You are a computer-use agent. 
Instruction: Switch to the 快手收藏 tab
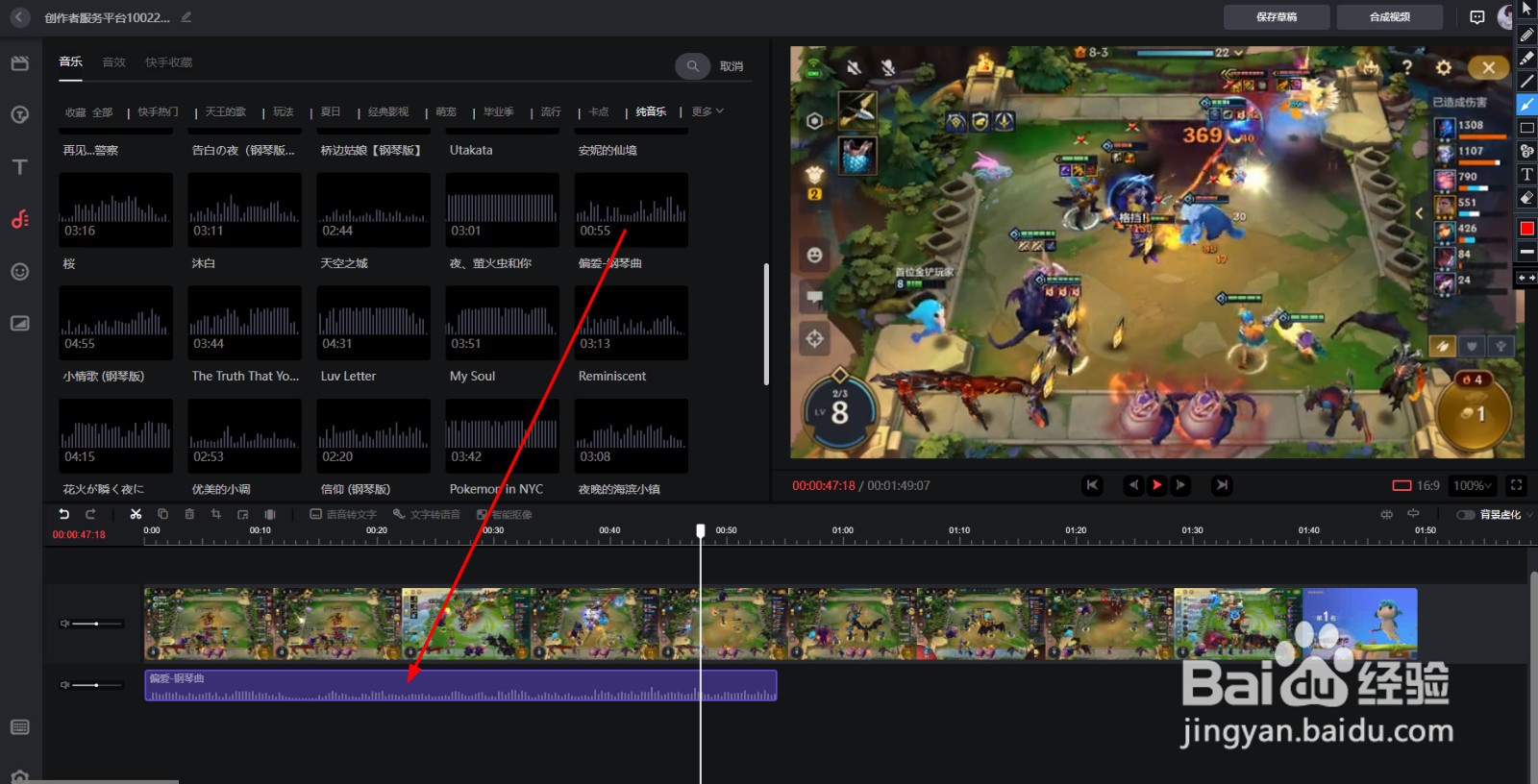pos(169,62)
